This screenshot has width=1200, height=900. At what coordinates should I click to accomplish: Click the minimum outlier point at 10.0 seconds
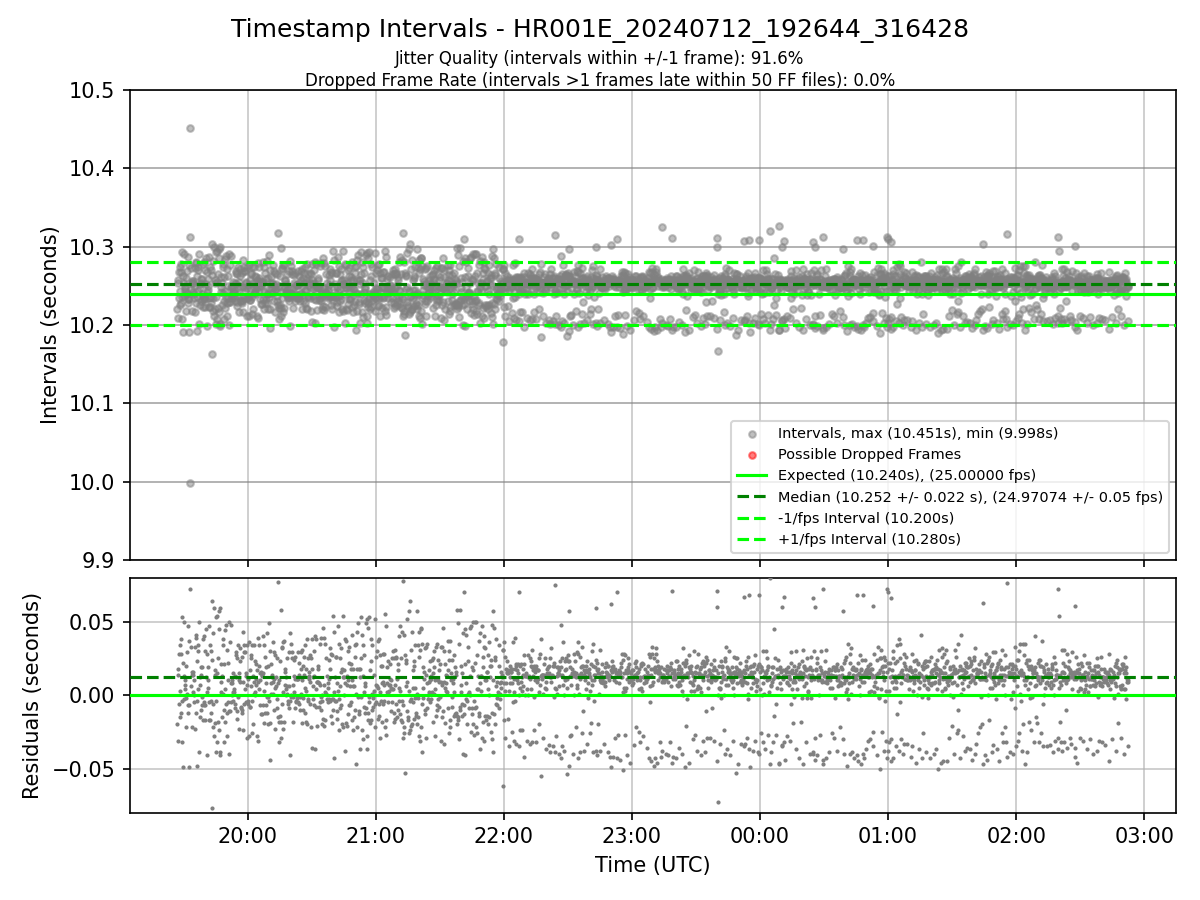coord(190,483)
